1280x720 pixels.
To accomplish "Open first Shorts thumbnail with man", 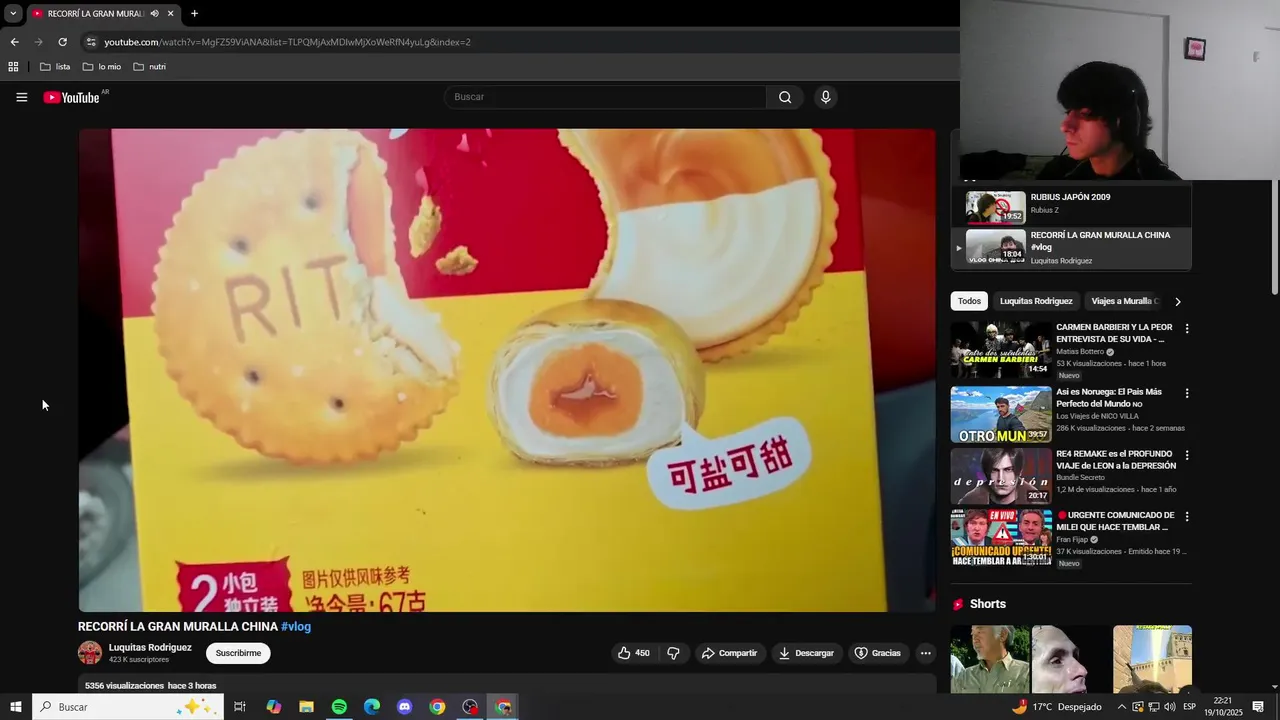I will (x=990, y=659).
